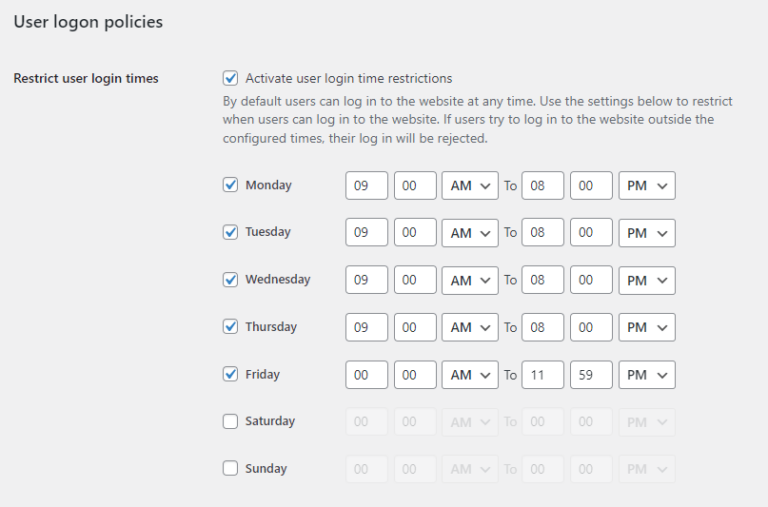Click Thursday end hour field
Image resolution: width=768 pixels, height=507 pixels.
543,327
